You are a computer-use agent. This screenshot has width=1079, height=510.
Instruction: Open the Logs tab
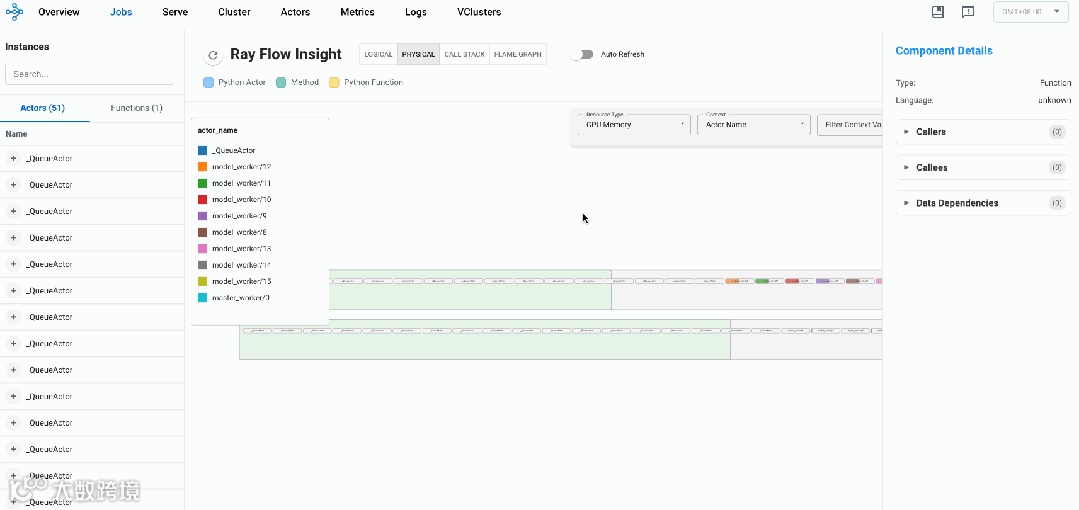pyautogui.click(x=416, y=12)
